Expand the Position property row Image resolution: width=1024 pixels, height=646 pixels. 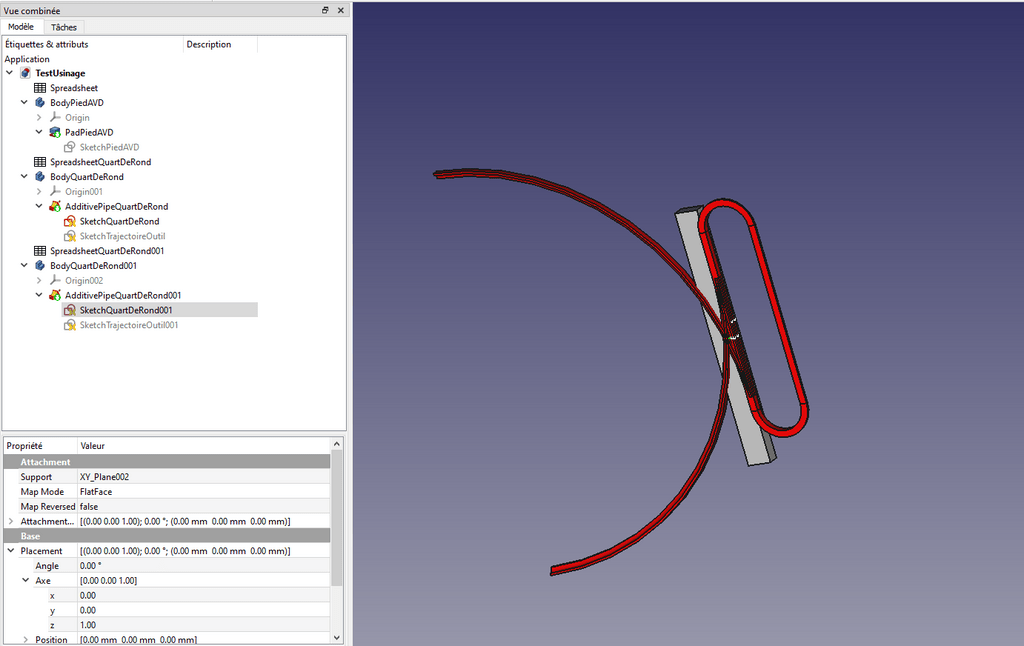coord(25,640)
